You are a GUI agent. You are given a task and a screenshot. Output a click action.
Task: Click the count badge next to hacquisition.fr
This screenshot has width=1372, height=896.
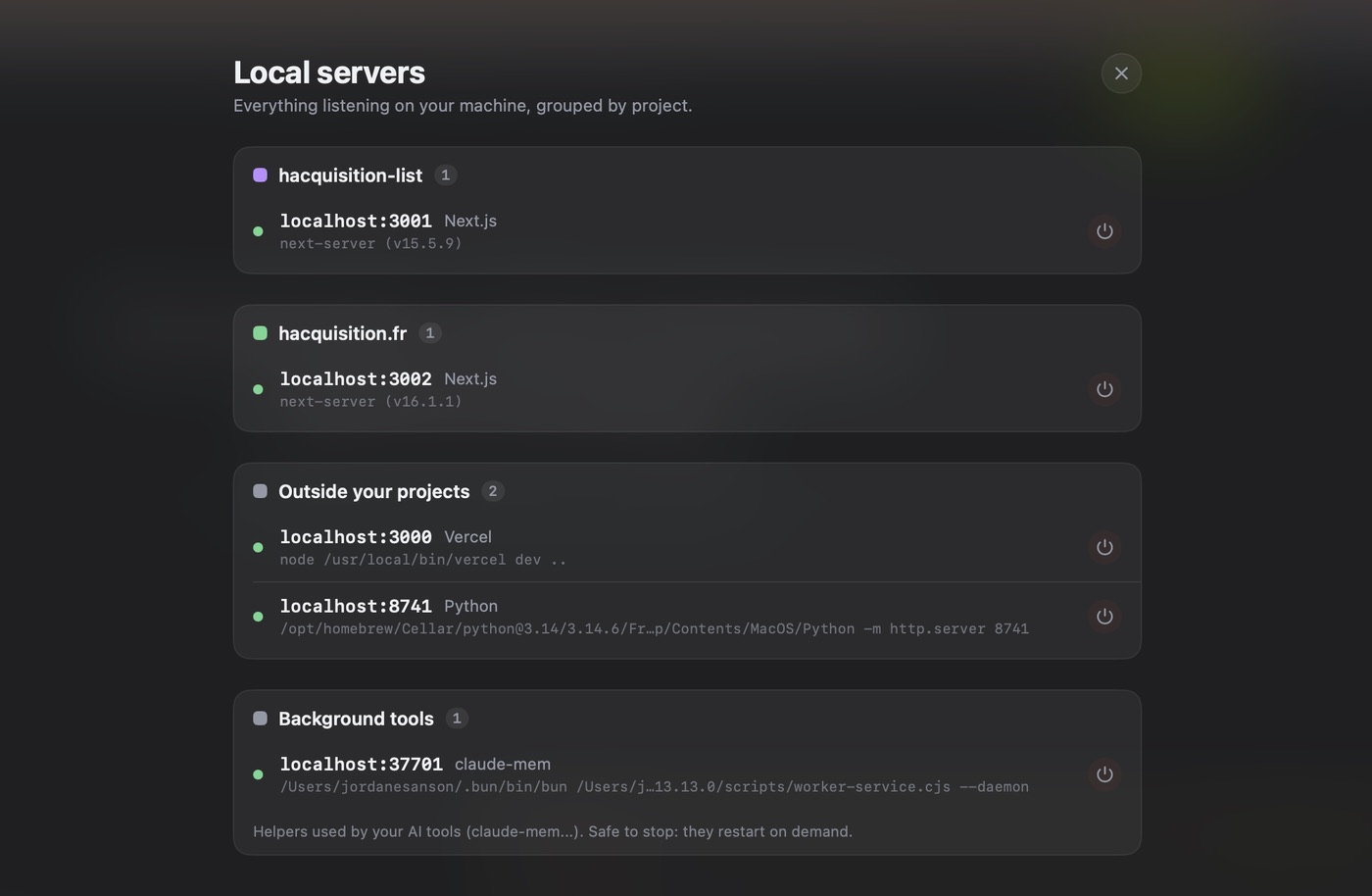pyautogui.click(x=429, y=333)
